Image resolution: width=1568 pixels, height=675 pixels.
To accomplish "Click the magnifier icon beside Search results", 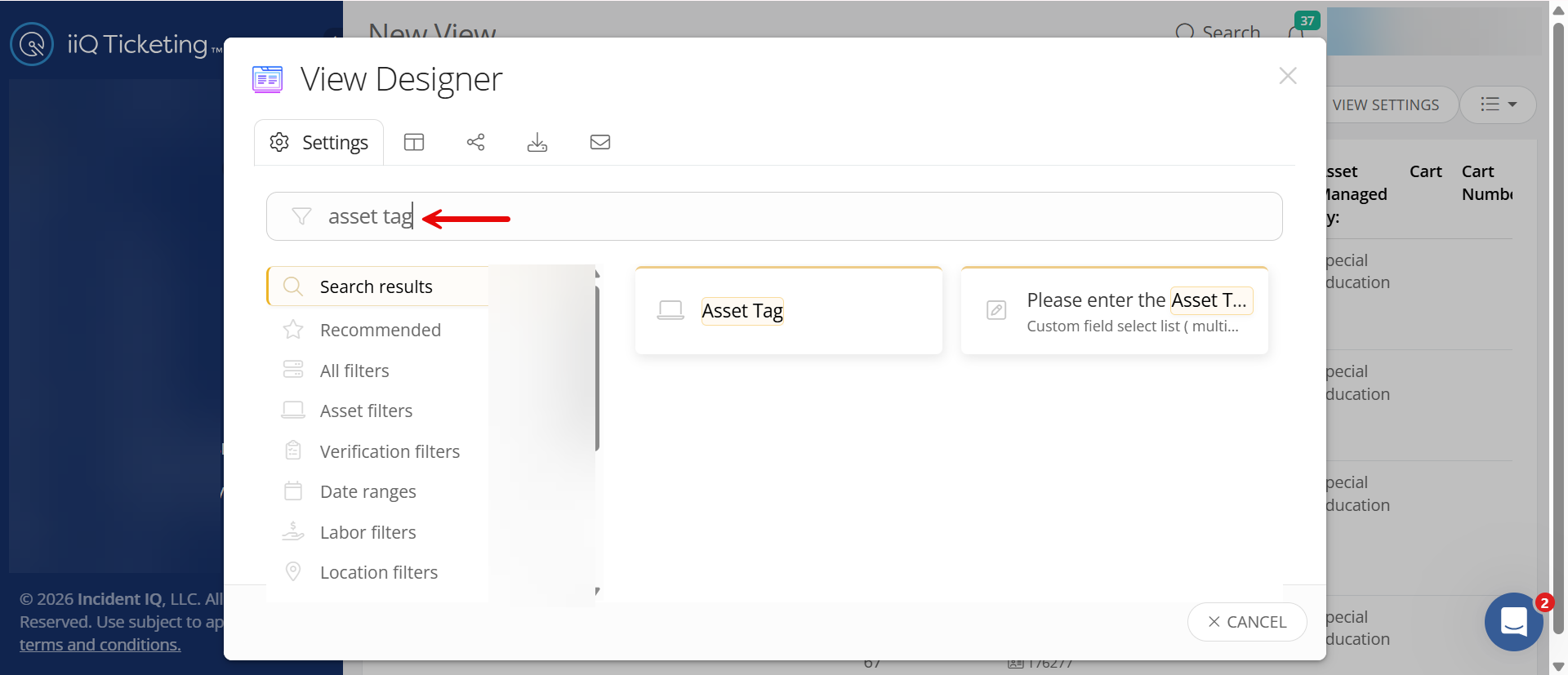I will click(293, 286).
